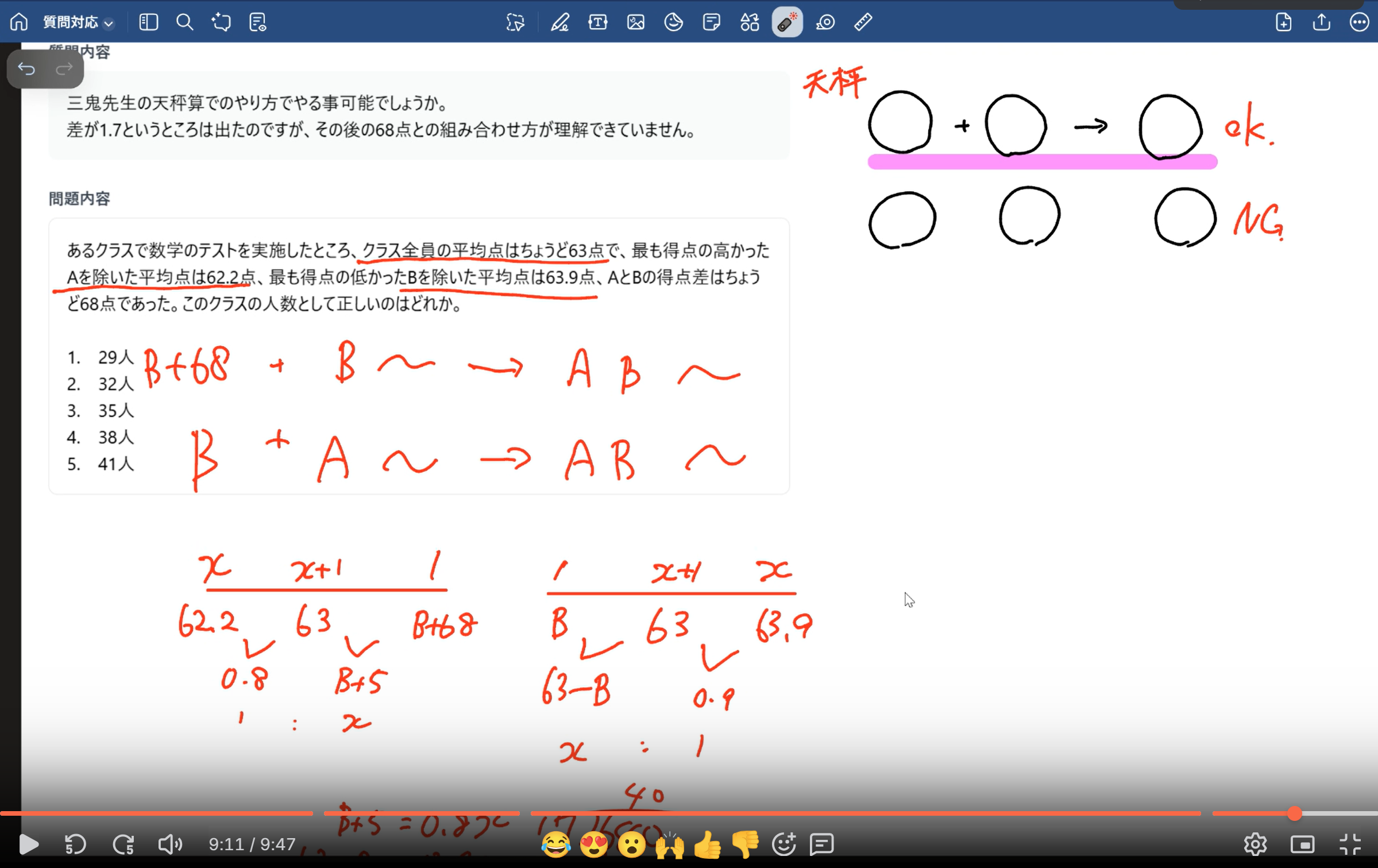
Task: Mute the video volume
Action: point(170,844)
